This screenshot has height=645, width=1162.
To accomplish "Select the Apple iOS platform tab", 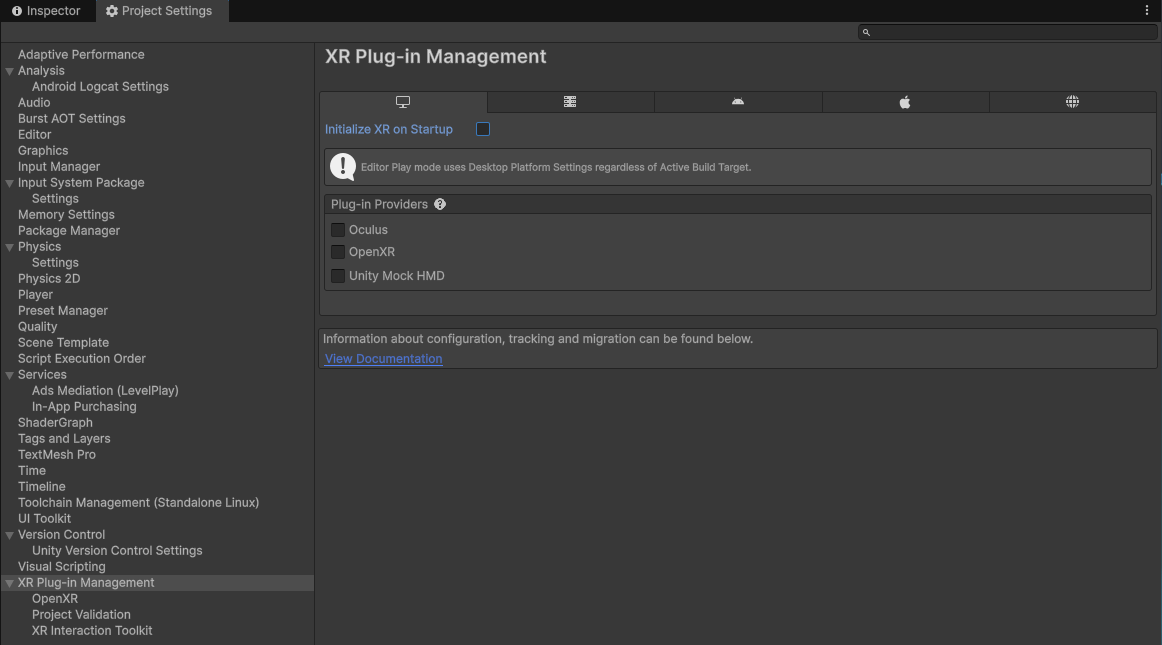I will point(905,102).
